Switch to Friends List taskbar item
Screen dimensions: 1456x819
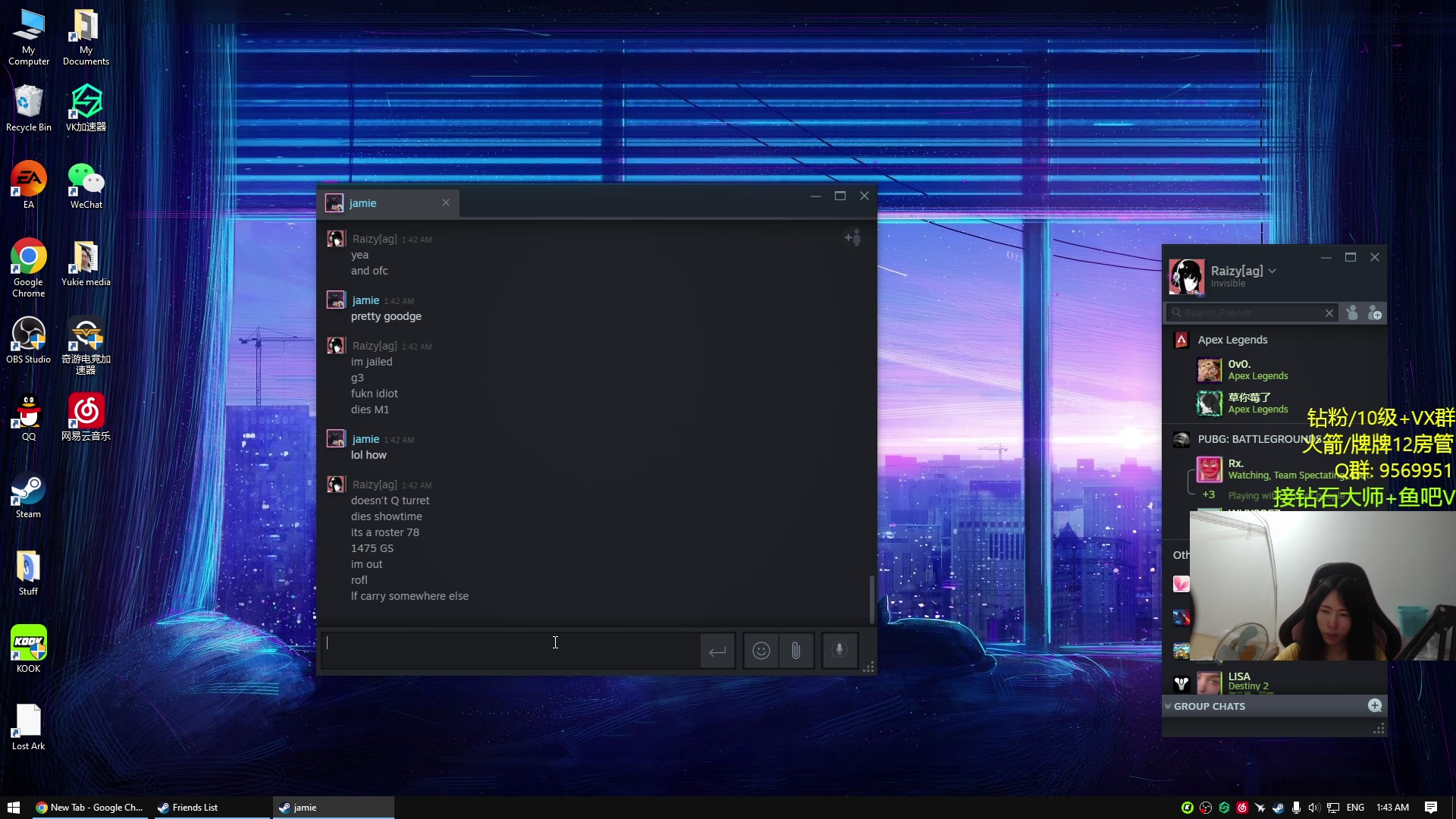pyautogui.click(x=195, y=808)
